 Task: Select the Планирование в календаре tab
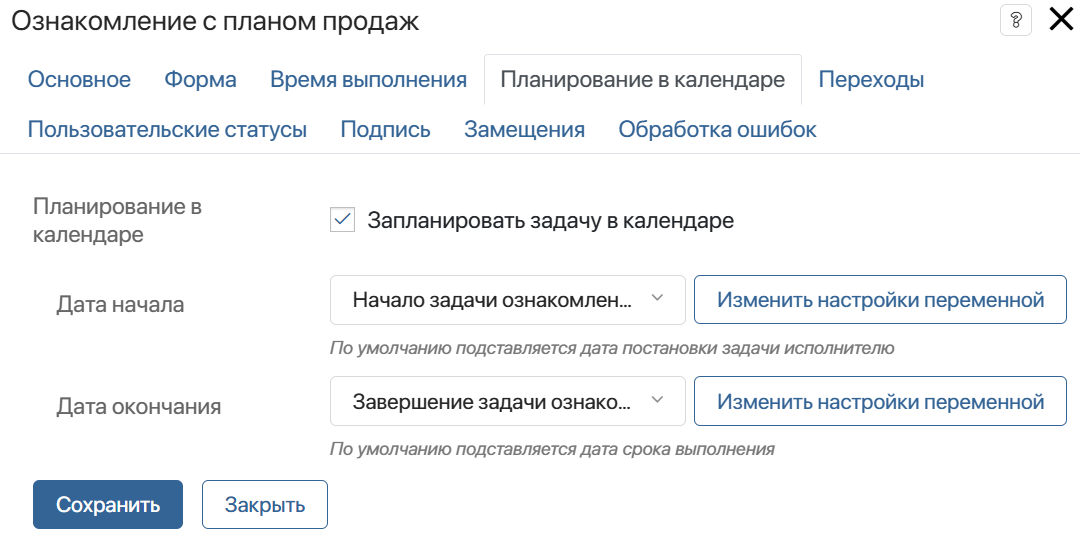coord(643,79)
